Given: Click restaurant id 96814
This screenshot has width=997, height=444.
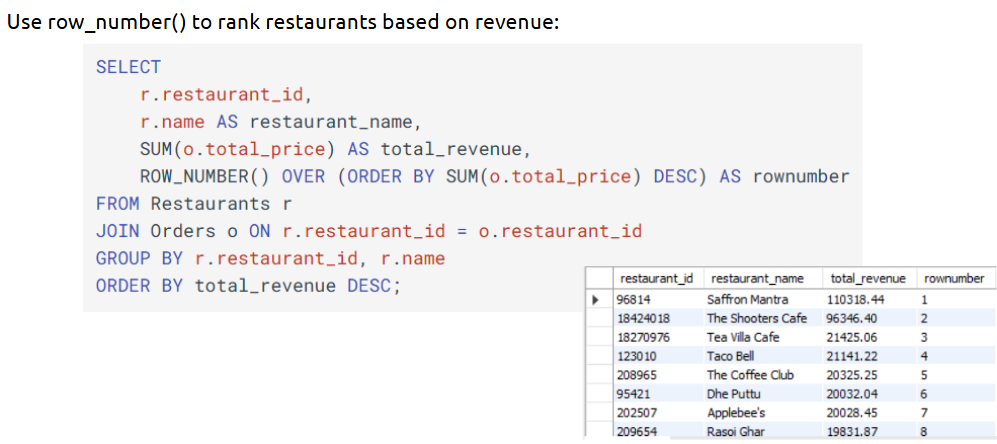Looking at the screenshot, I should pos(632,299).
